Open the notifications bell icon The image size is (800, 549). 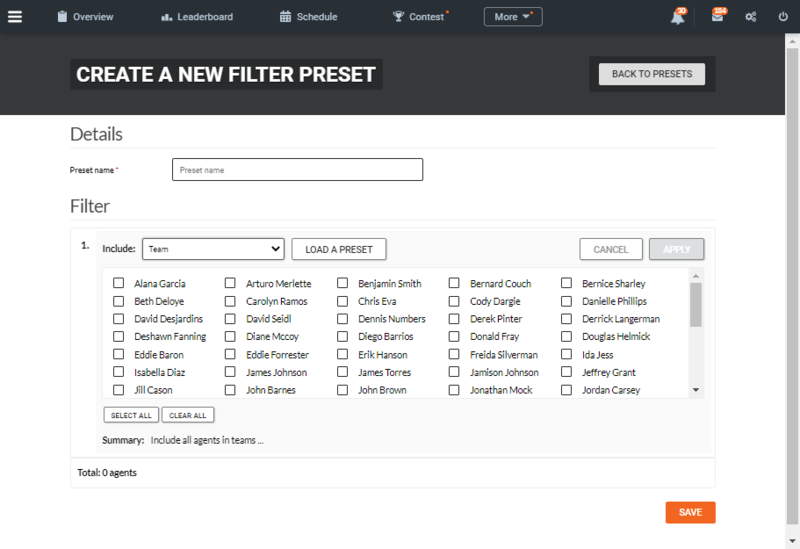click(678, 17)
